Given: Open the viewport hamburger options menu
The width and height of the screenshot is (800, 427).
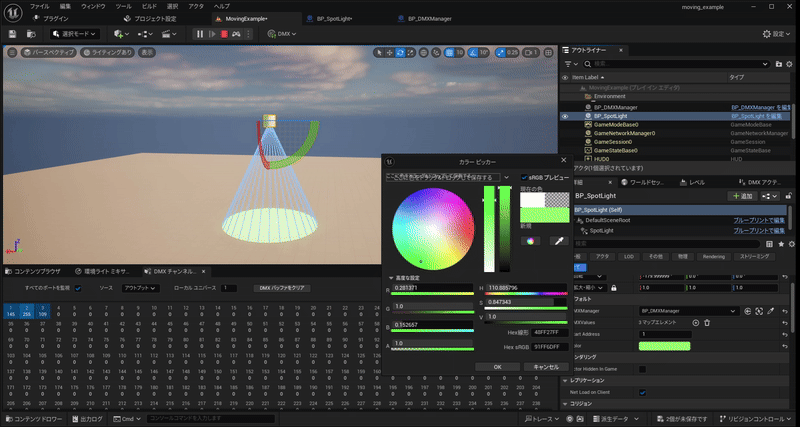Looking at the screenshot, I should tap(12, 52).
